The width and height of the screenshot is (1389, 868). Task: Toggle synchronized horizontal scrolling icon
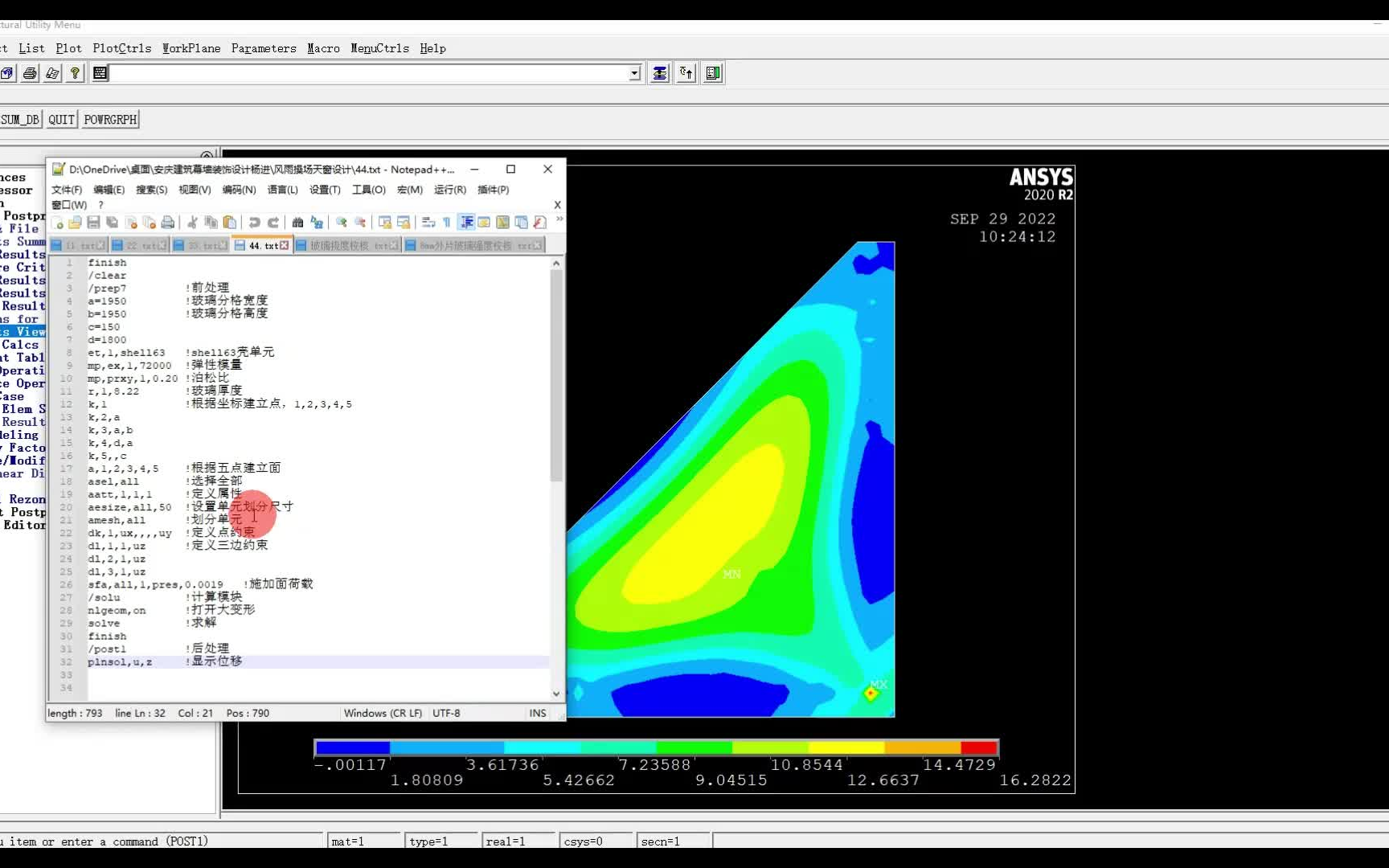coord(404,222)
